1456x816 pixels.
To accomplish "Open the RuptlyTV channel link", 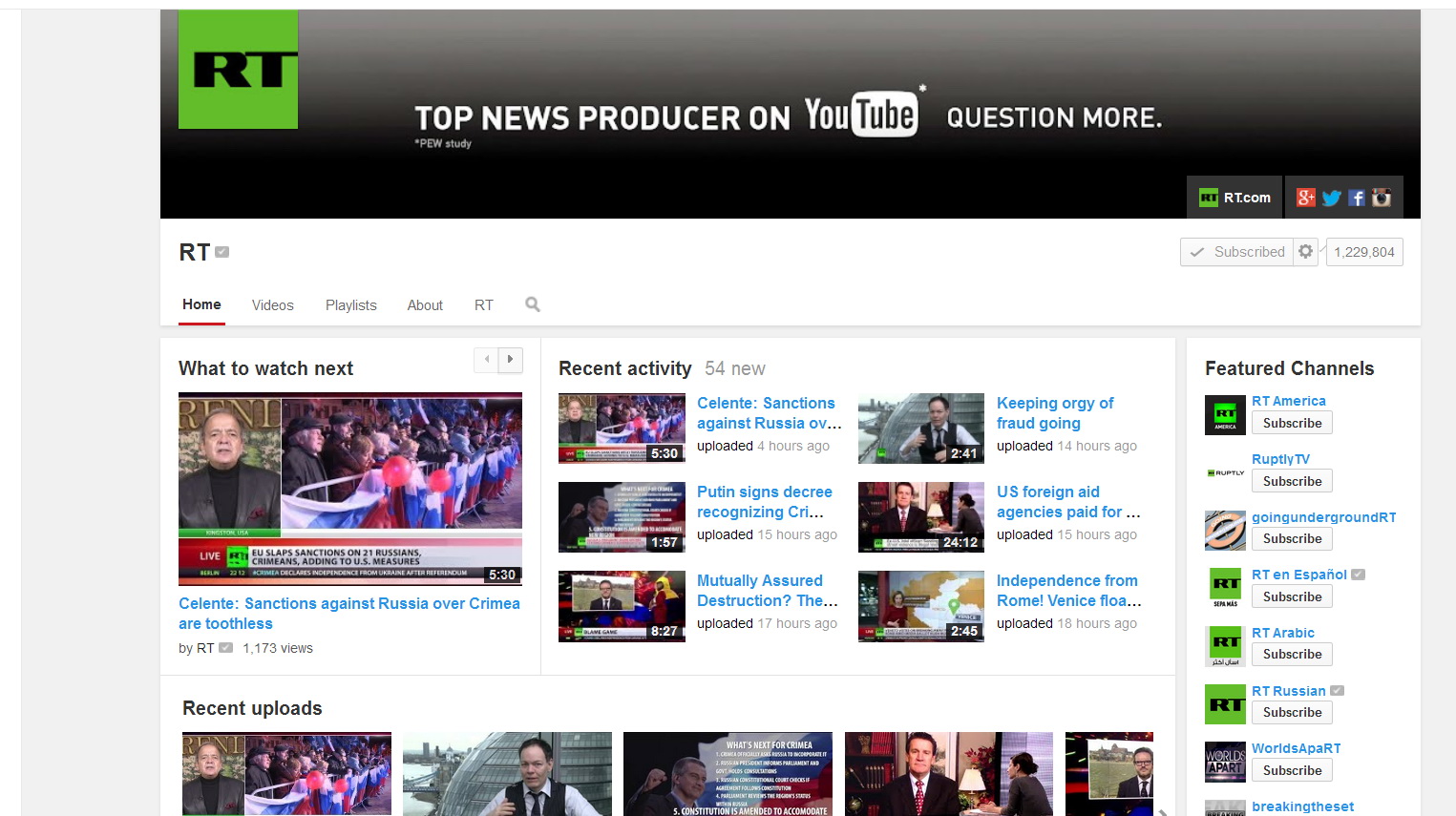I will coord(1280,459).
